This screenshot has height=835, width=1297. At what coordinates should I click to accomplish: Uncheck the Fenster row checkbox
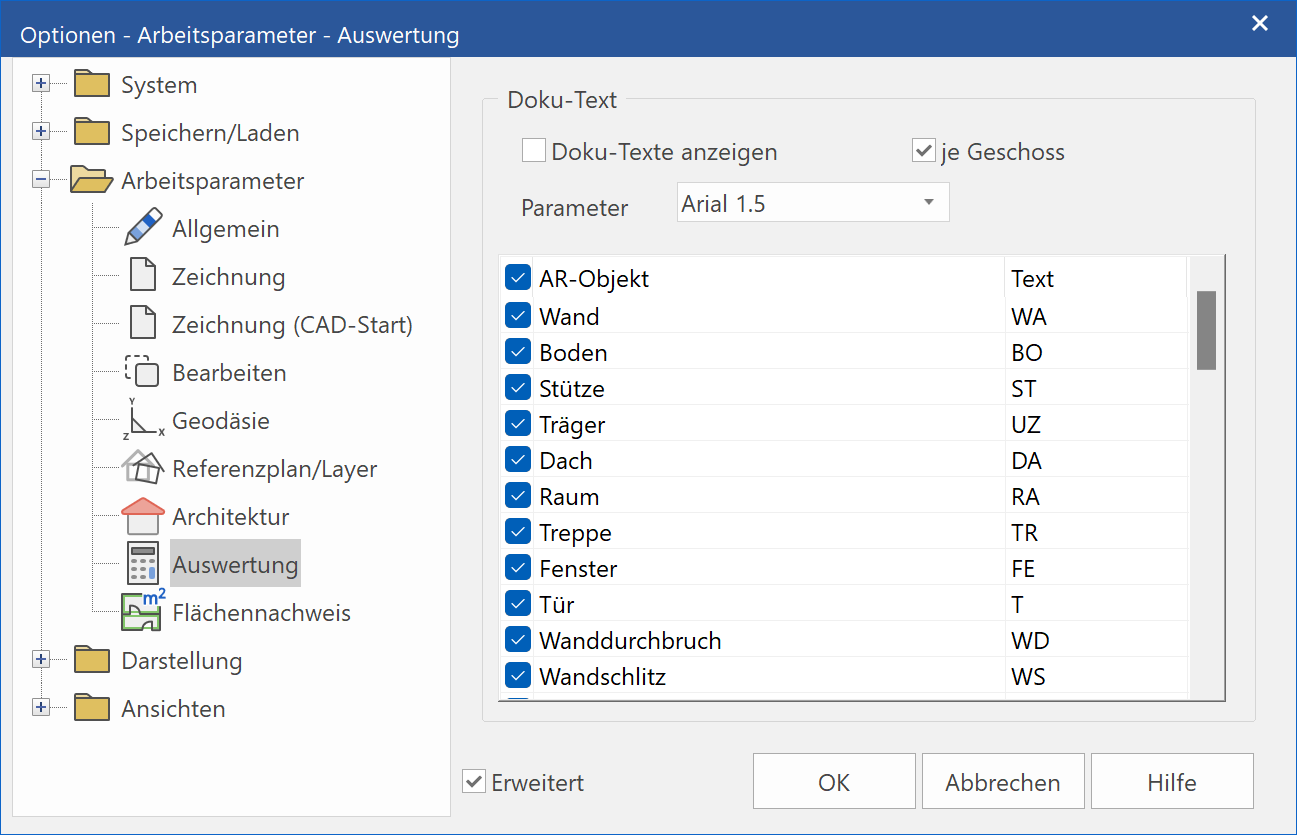[x=518, y=568]
